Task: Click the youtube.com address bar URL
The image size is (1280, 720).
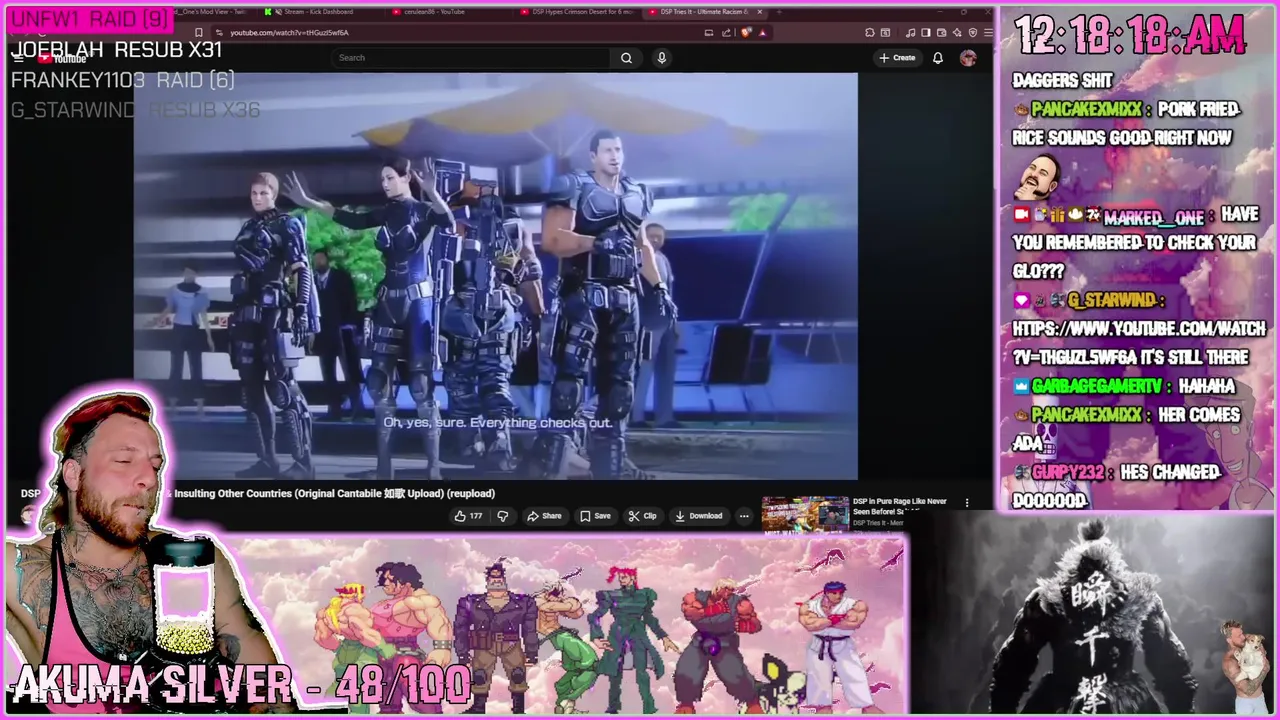Action: click(289, 32)
